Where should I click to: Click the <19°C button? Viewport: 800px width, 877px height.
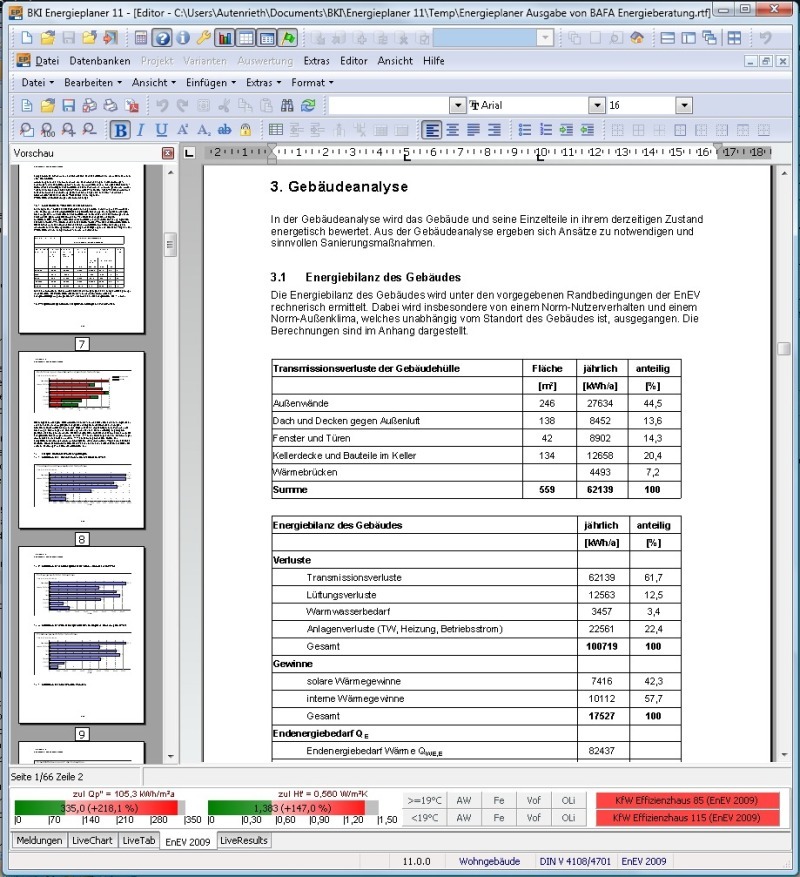coord(424,818)
